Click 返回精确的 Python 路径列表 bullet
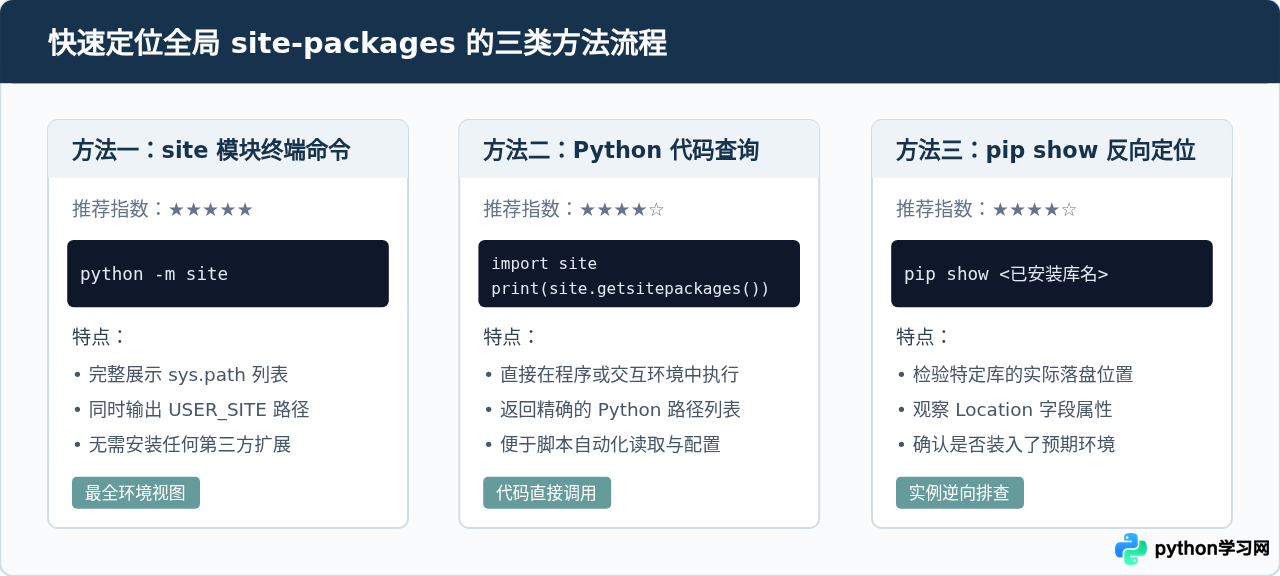The width and height of the screenshot is (1280, 576). click(x=613, y=410)
